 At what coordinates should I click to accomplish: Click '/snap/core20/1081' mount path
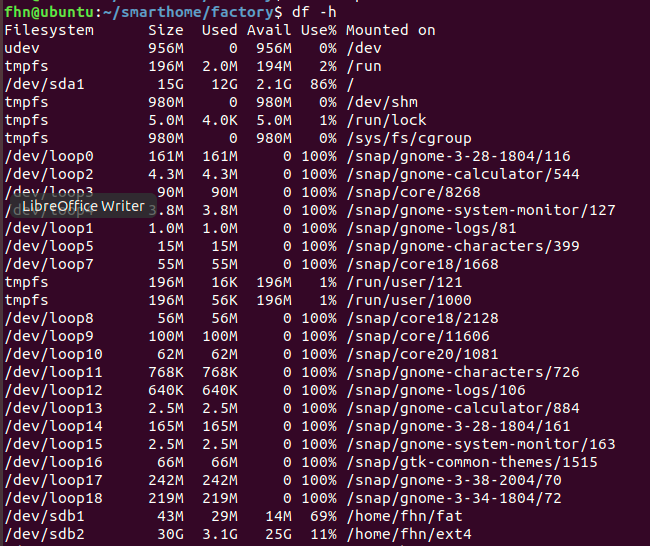[x=422, y=354]
